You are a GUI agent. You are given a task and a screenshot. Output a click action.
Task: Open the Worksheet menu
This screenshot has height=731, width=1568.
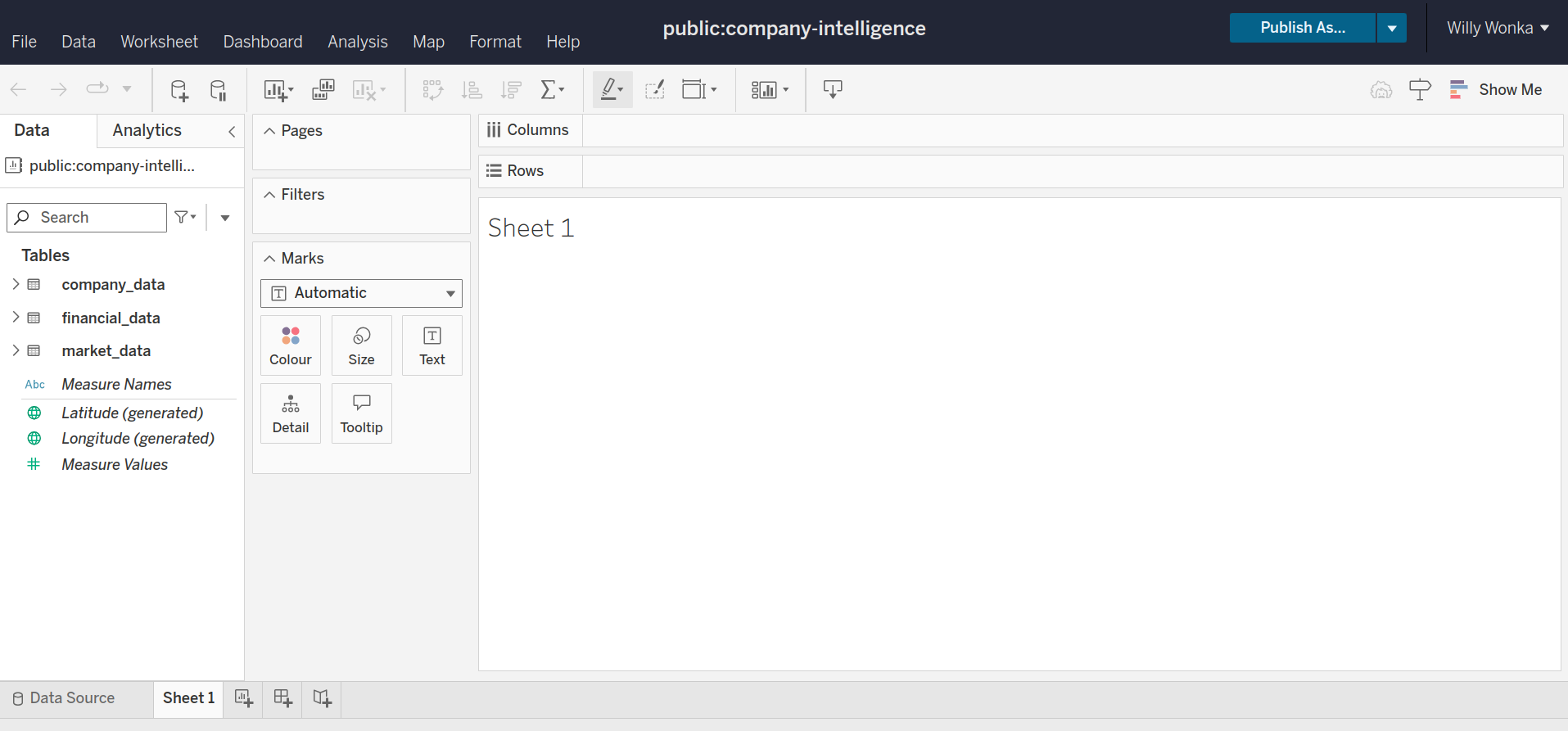click(159, 42)
